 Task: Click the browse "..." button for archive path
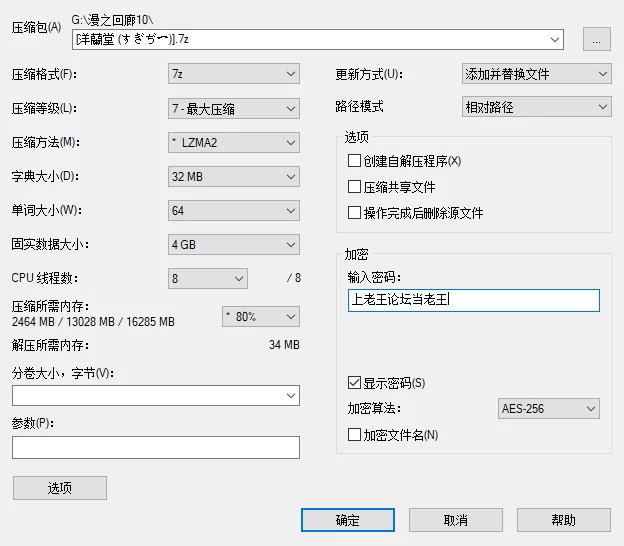(x=596, y=40)
